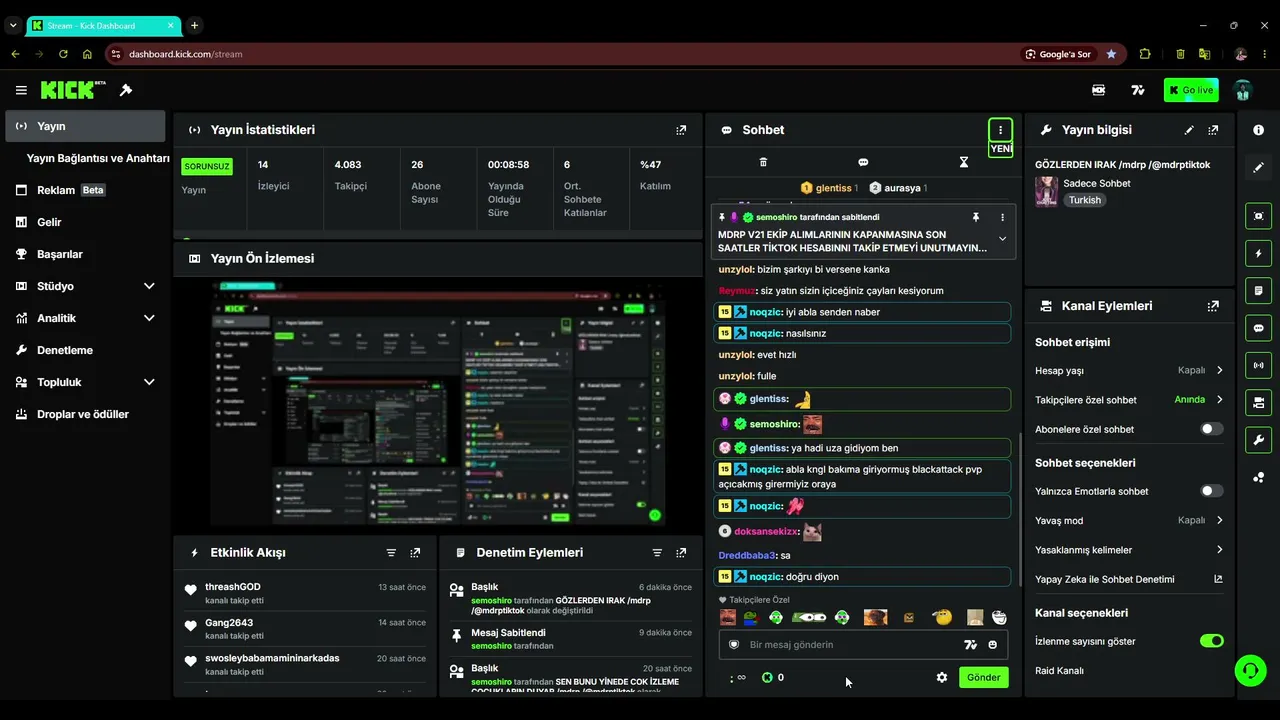Open chat settings gear icon

click(x=941, y=677)
